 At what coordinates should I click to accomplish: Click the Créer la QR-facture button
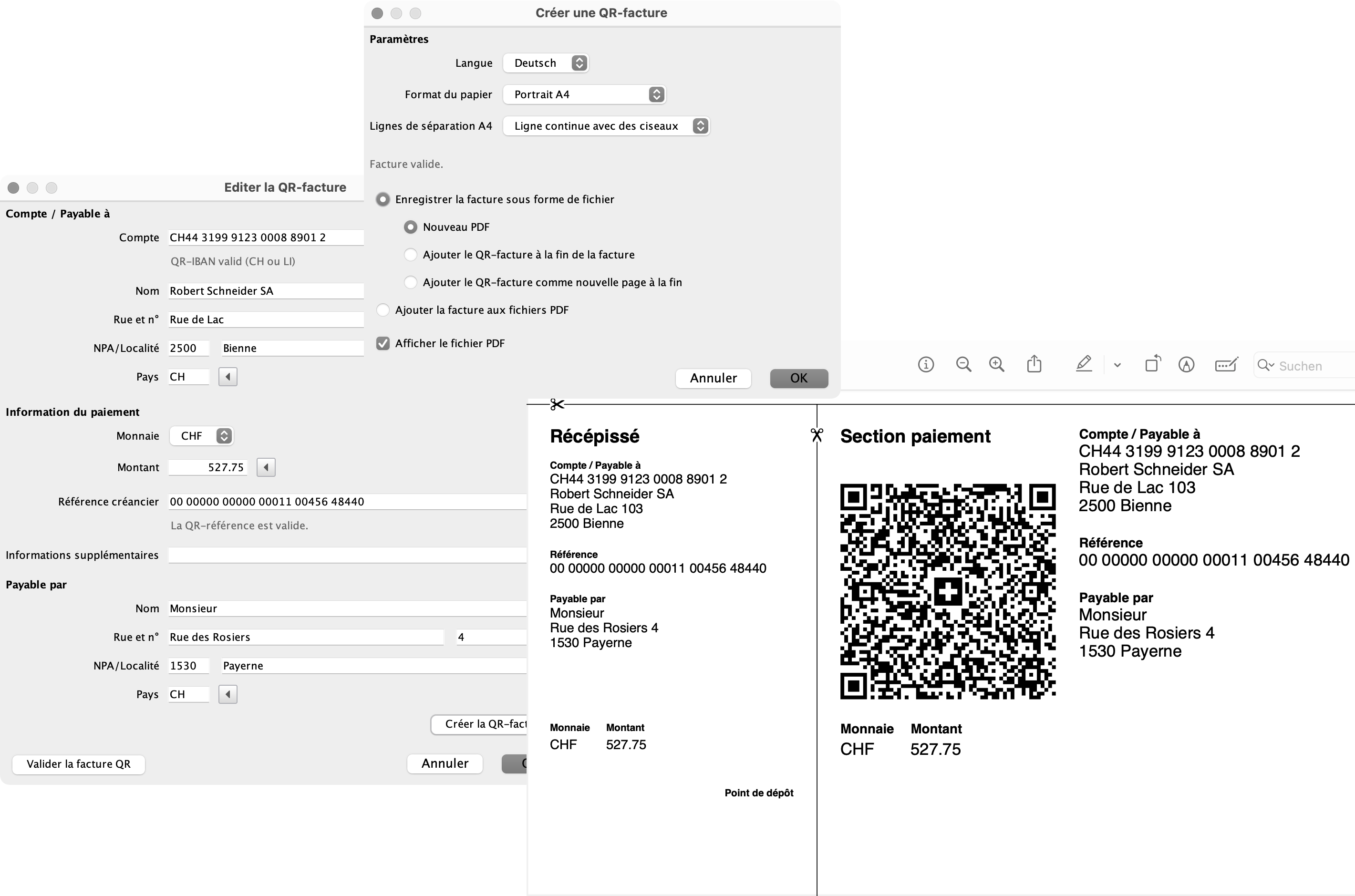[479, 724]
